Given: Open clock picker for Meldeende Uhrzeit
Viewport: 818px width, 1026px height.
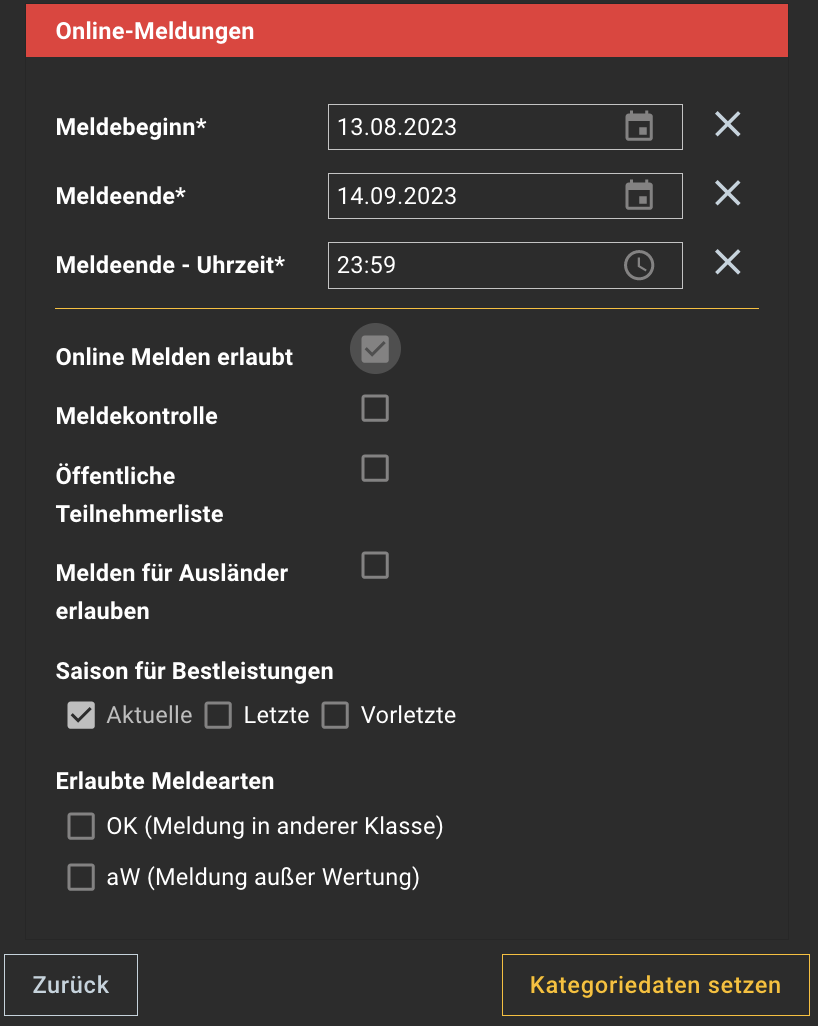Looking at the screenshot, I should [x=639, y=265].
